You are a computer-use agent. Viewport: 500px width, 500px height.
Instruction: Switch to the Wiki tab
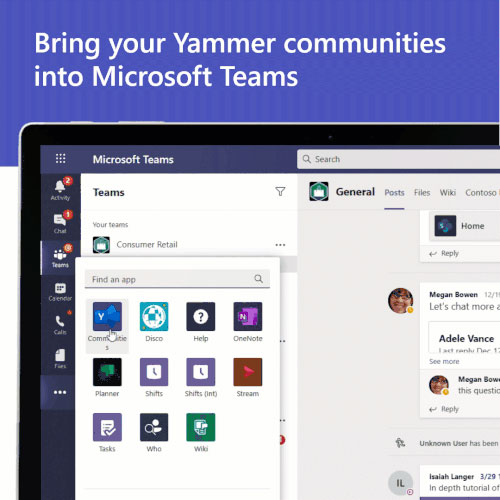[448, 193]
